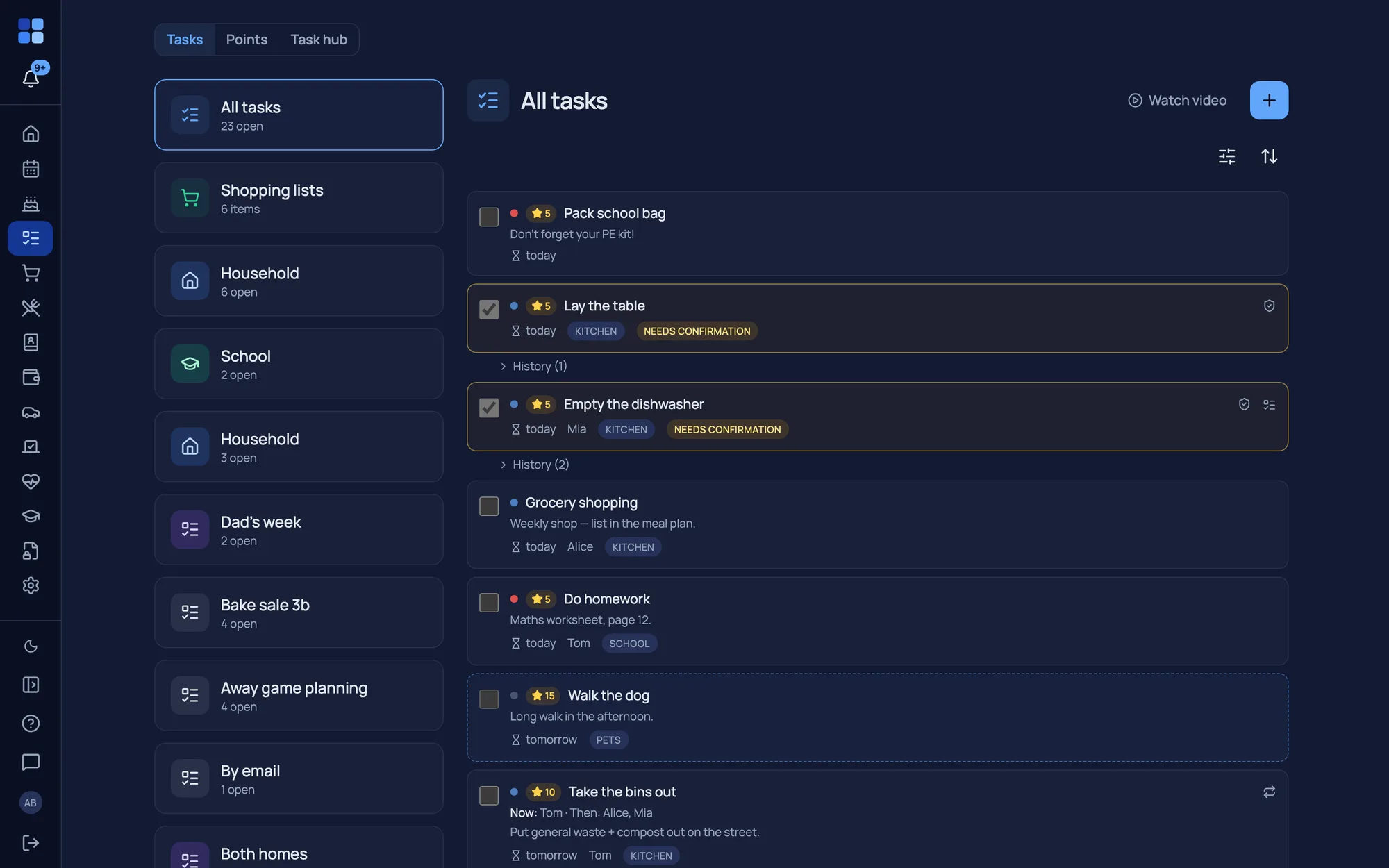The width and height of the screenshot is (1389, 868).
Task: Open the help question mark icon
Action: pyautogui.click(x=31, y=724)
